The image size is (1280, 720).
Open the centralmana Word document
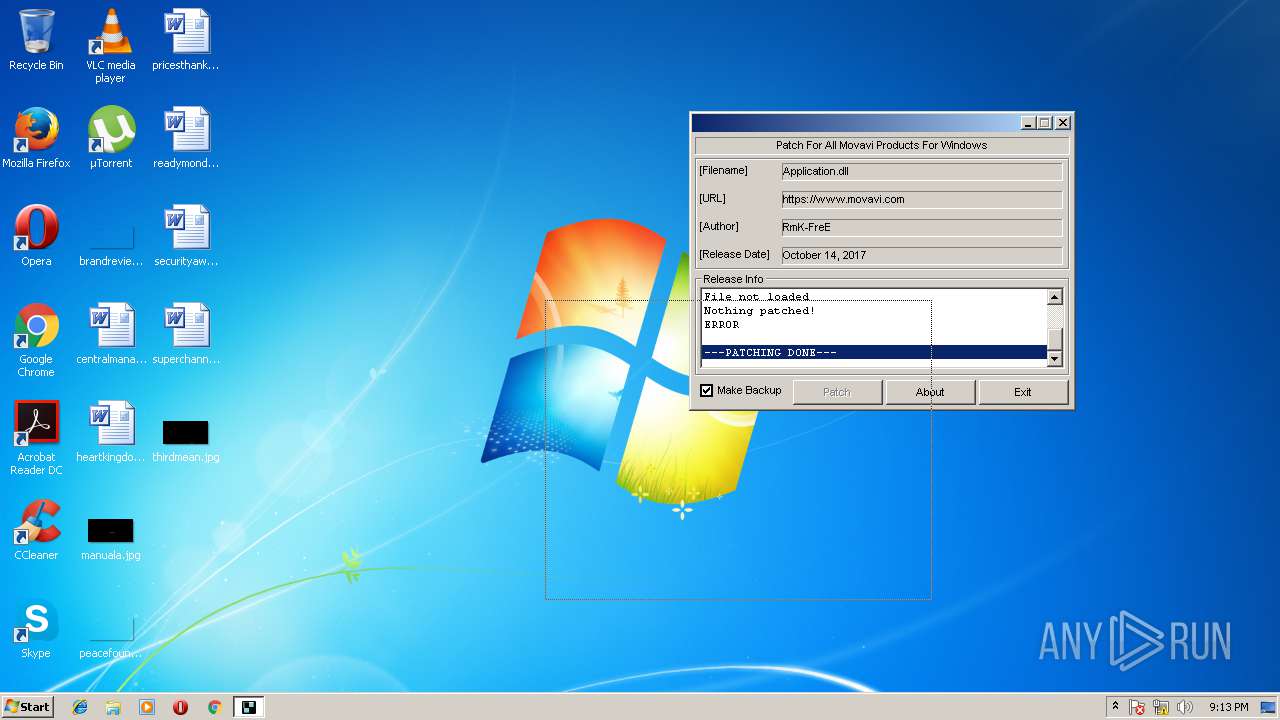110,334
